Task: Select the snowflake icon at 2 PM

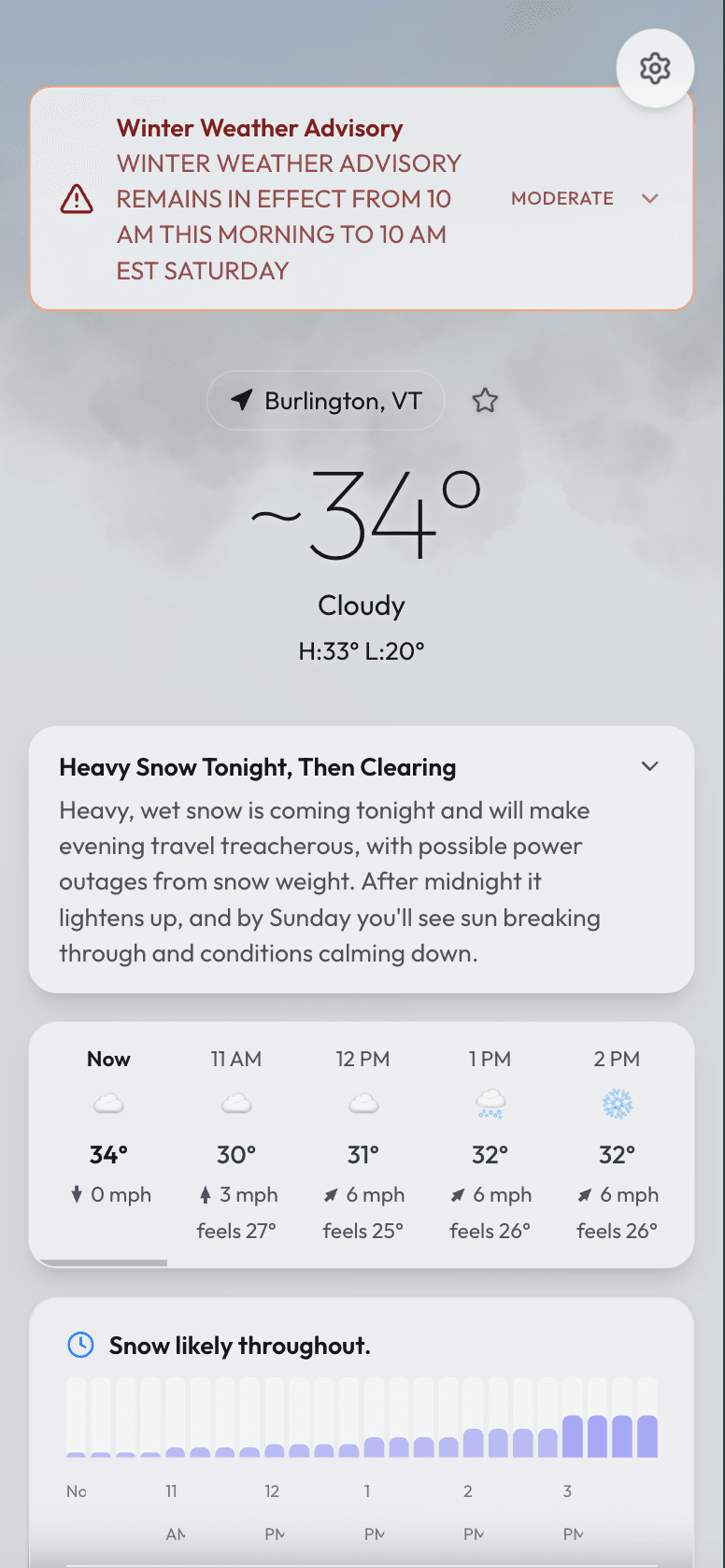Action: pyautogui.click(x=617, y=1103)
